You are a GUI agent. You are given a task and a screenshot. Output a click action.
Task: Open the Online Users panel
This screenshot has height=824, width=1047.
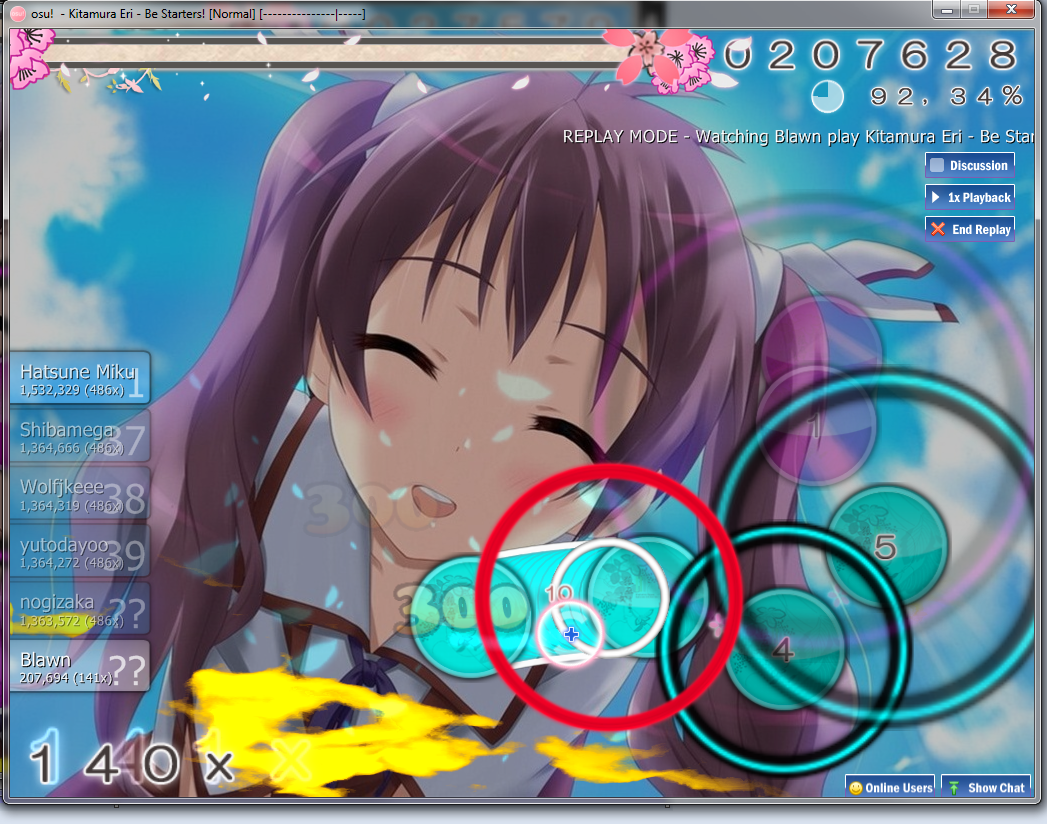[889, 788]
